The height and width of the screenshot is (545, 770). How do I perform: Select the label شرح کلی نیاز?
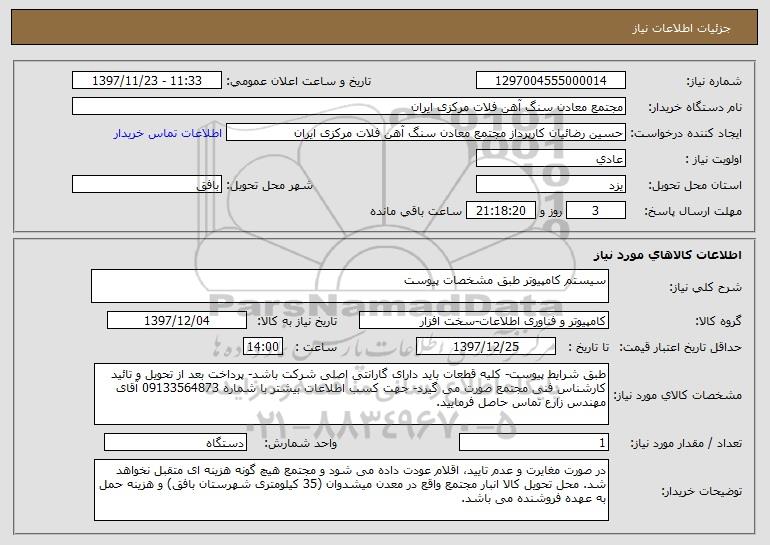706,288
